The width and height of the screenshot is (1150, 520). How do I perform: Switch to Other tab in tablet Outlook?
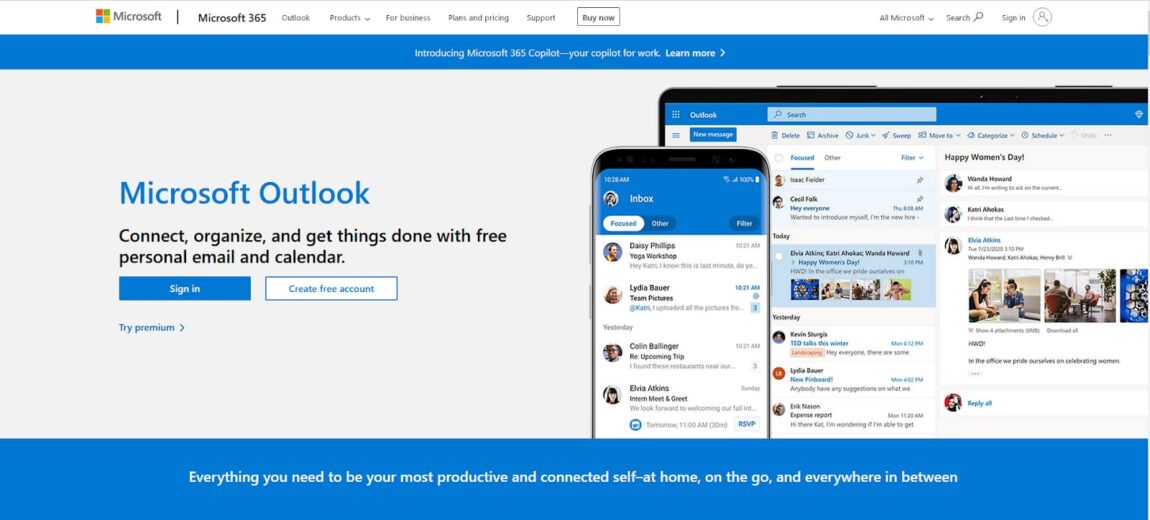(x=832, y=158)
